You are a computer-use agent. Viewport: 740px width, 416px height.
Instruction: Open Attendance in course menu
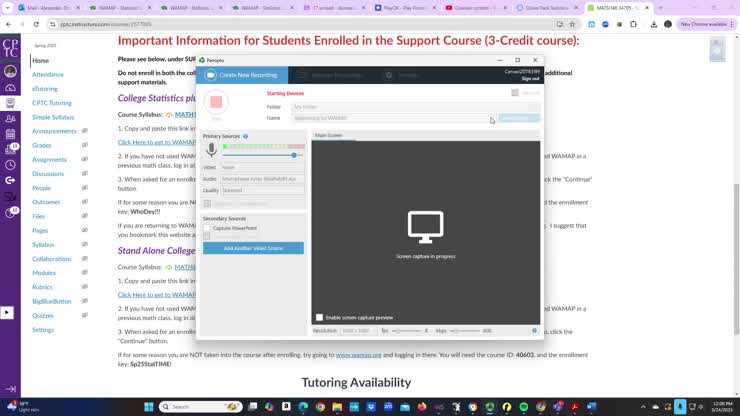click(48, 75)
